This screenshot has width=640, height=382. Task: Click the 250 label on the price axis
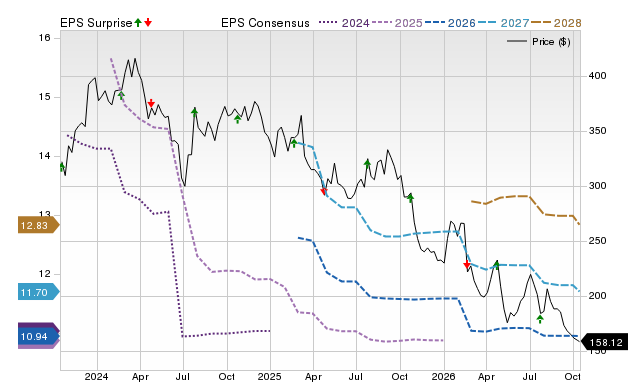click(598, 241)
